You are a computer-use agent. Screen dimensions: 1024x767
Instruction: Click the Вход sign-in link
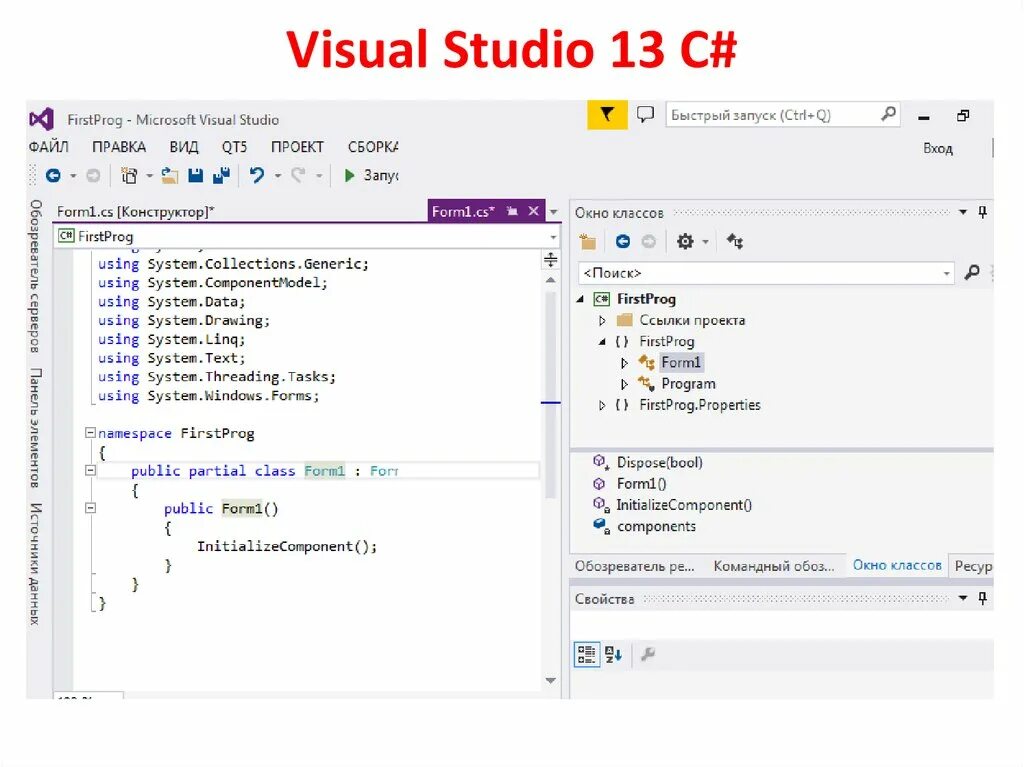pyautogui.click(x=938, y=148)
